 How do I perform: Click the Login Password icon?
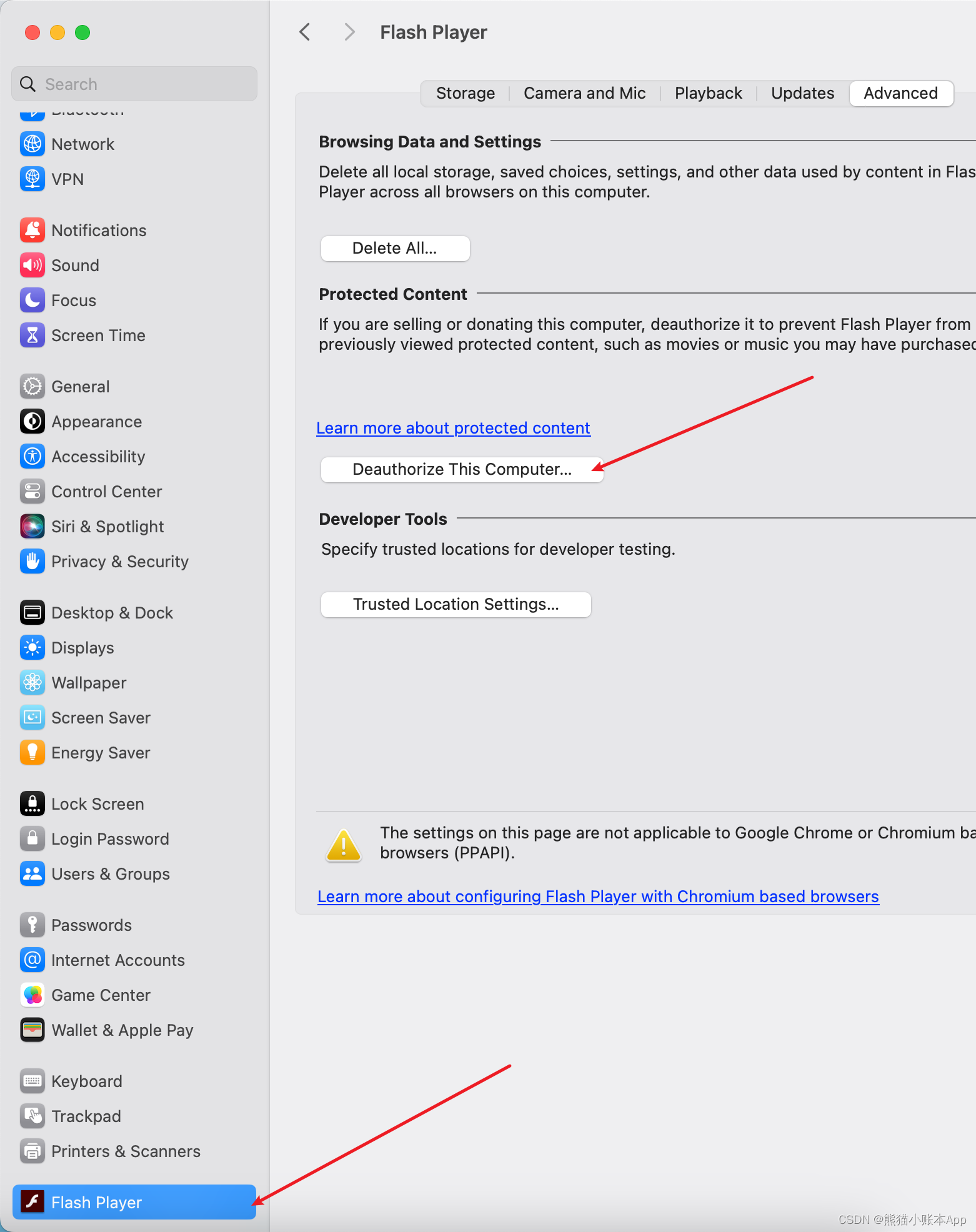pyautogui.click(x=32, y=839)
